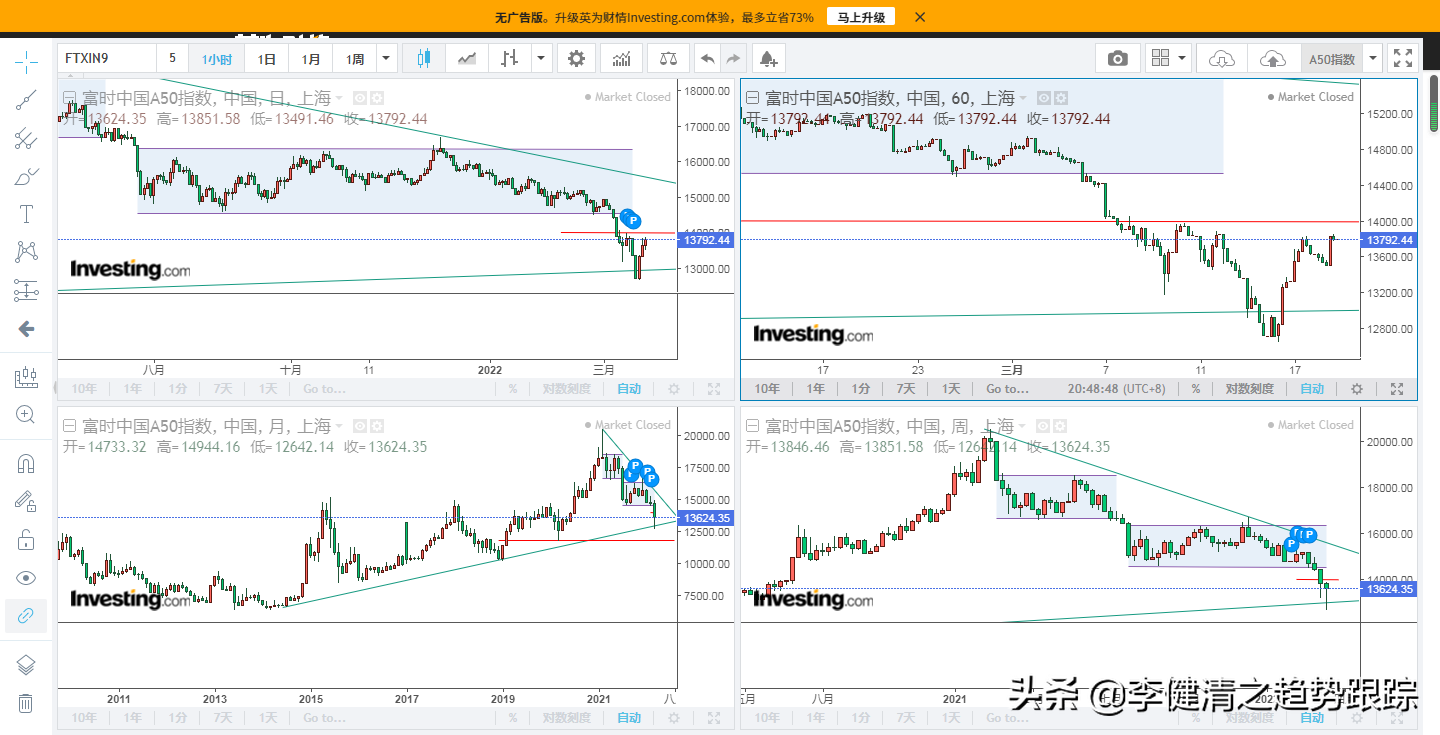1440x735 pixels.
Task: Toggle hide all drawings eye icon
Action: pos(26,578)
